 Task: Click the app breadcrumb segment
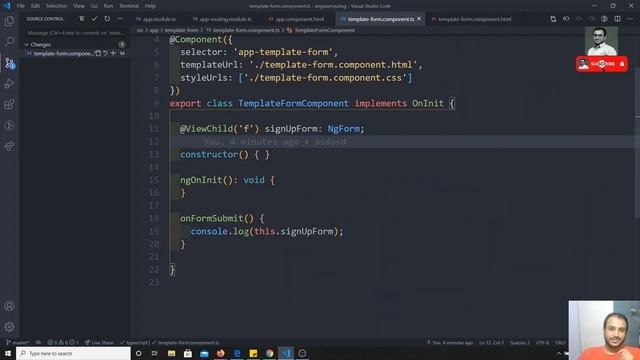click(153, 30)
